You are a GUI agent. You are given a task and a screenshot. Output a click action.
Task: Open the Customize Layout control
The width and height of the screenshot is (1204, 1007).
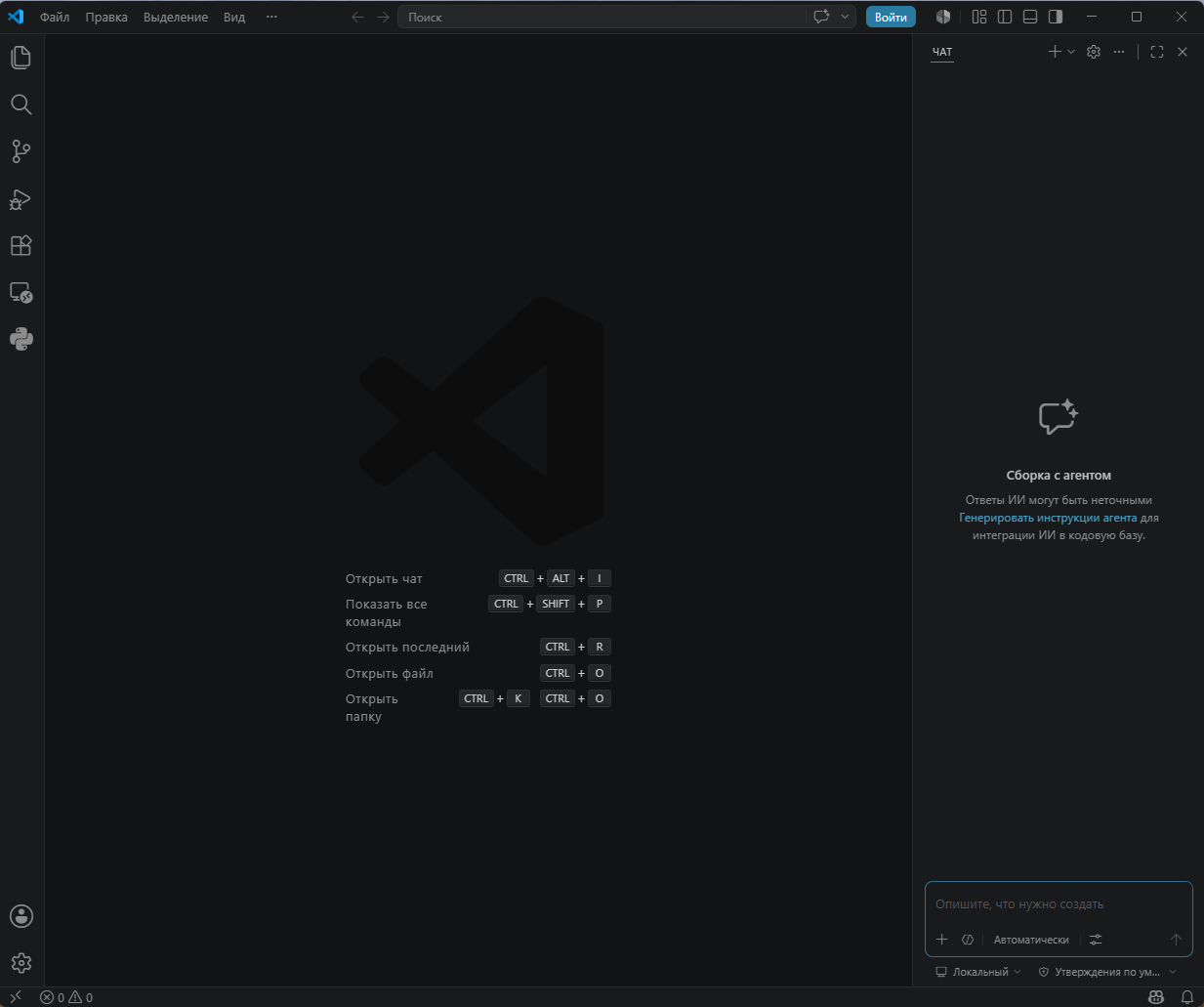click(x=979, y=17)
